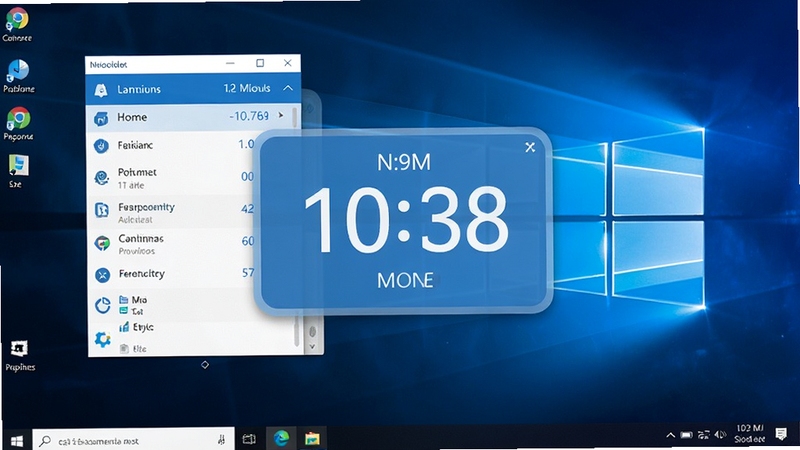Viewport: 800px width, 450px height.
Task: Open Task View on the taskbar
Action: 249,439
